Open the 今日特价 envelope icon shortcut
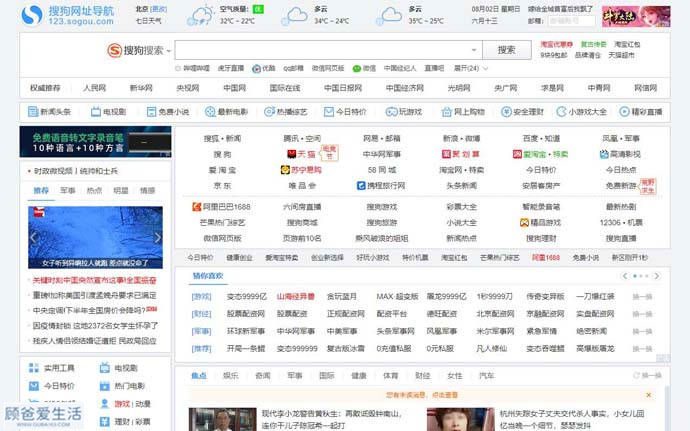 pos(329,112)
